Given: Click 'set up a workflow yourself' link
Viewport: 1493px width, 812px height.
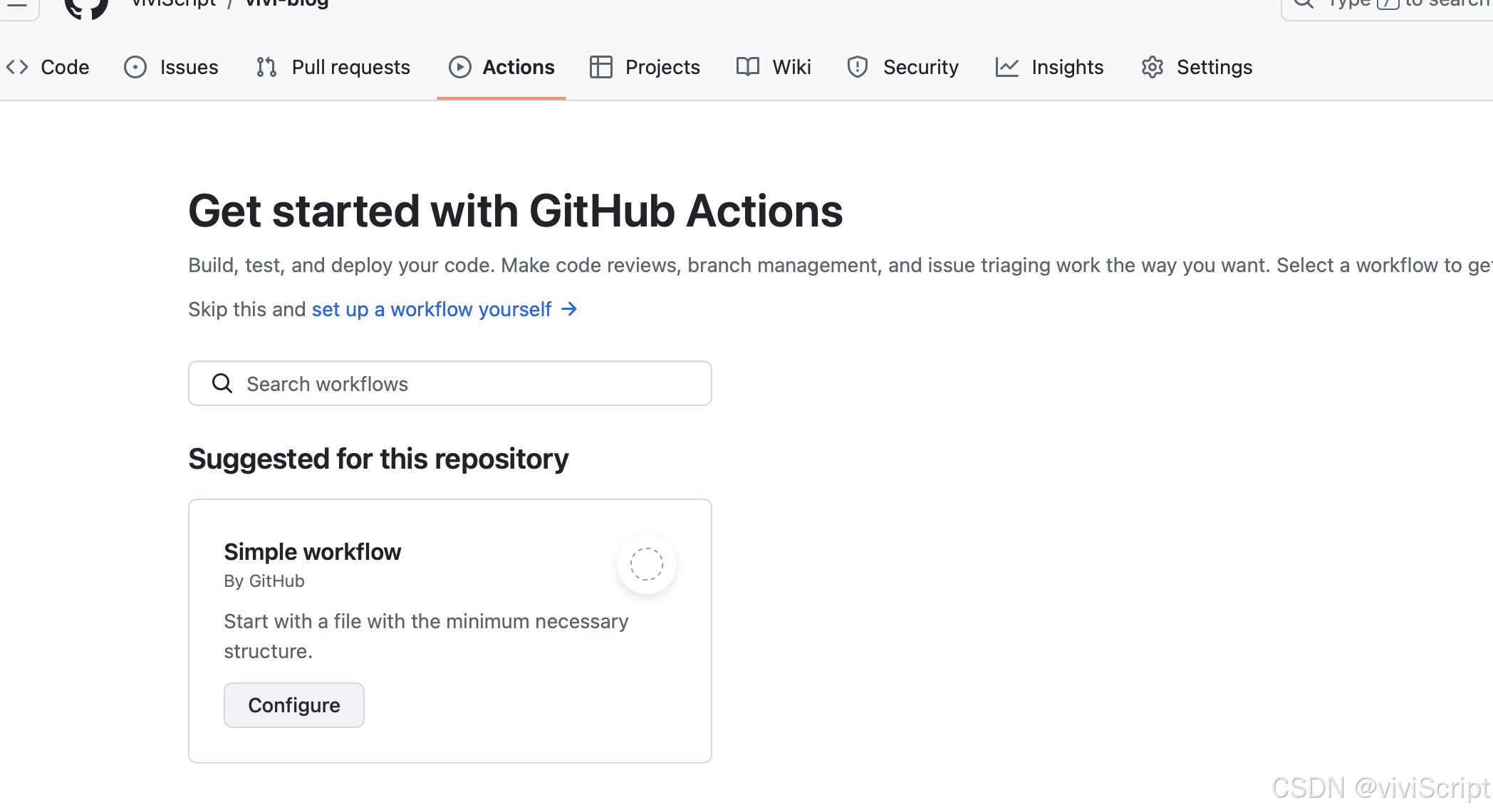Looking at the screenshot, I should click(431, 309).
